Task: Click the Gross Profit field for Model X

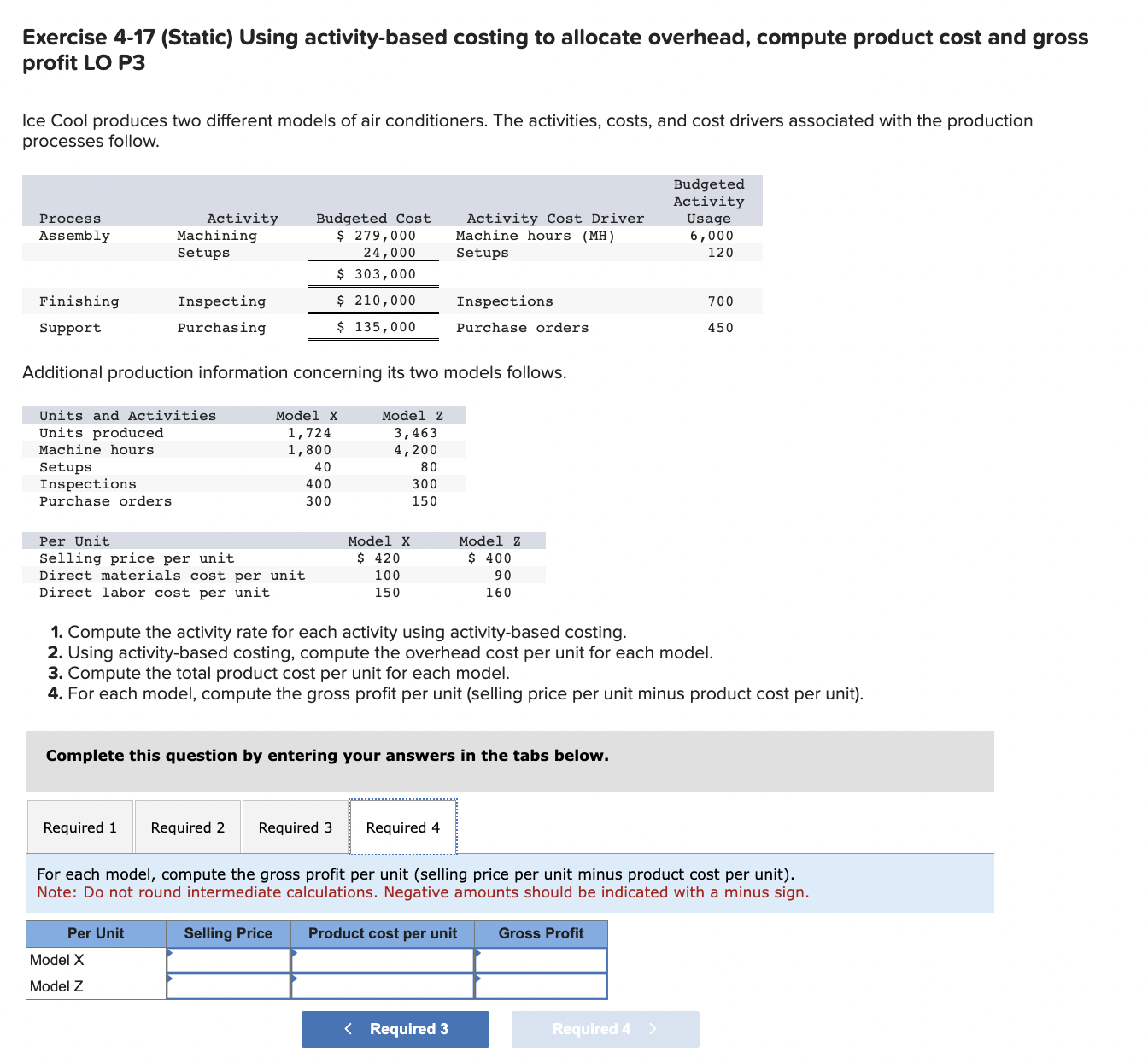Action: (541, 959)
